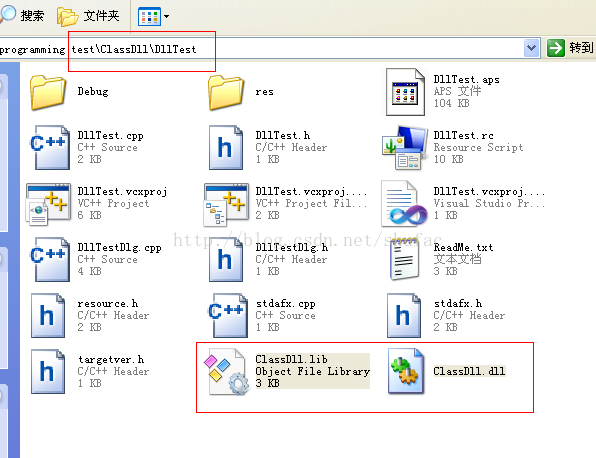Image resolution: width=596 pixels, height=458 pixels.
Task: Click the res folder name
Action: click(265, 92)
